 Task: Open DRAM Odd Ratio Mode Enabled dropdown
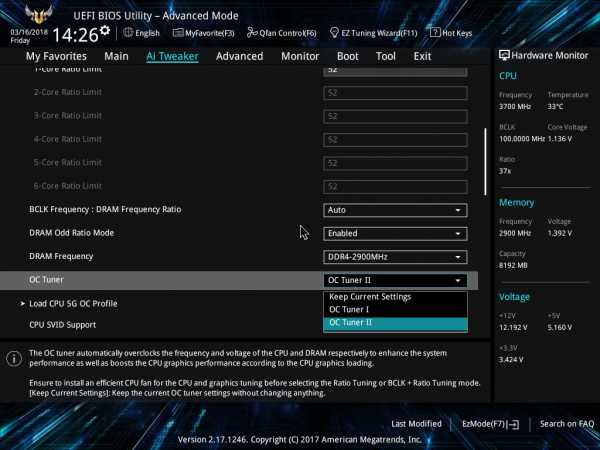(395, 233)
